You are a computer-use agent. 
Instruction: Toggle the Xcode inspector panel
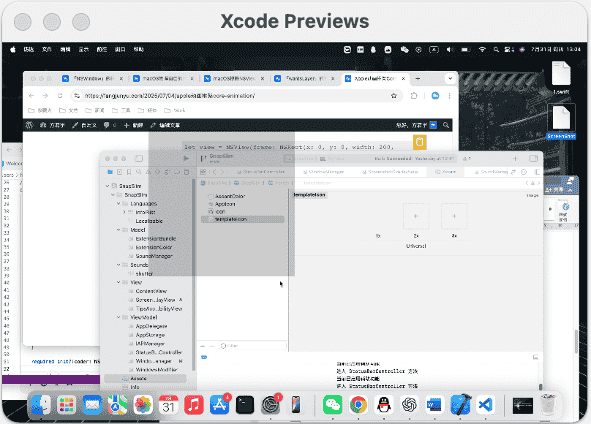(x=533, y=159)
